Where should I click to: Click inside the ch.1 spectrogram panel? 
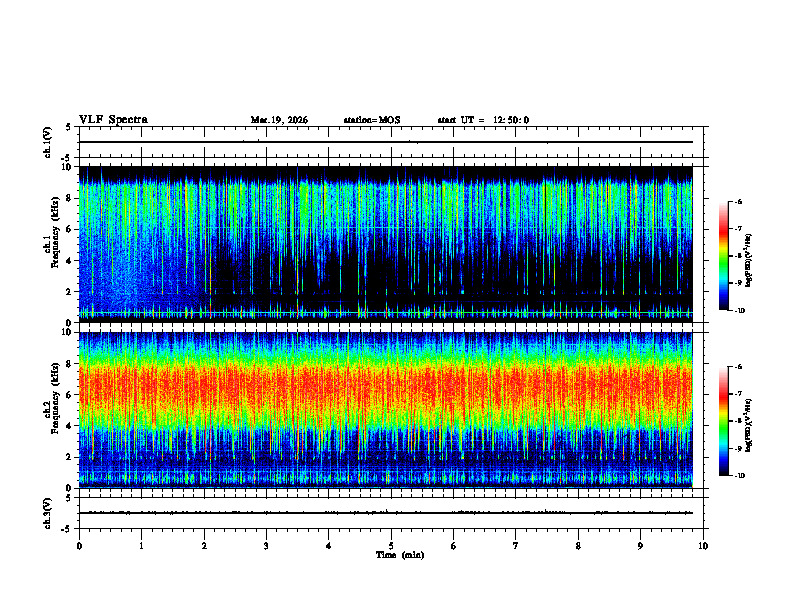(386, 244)
